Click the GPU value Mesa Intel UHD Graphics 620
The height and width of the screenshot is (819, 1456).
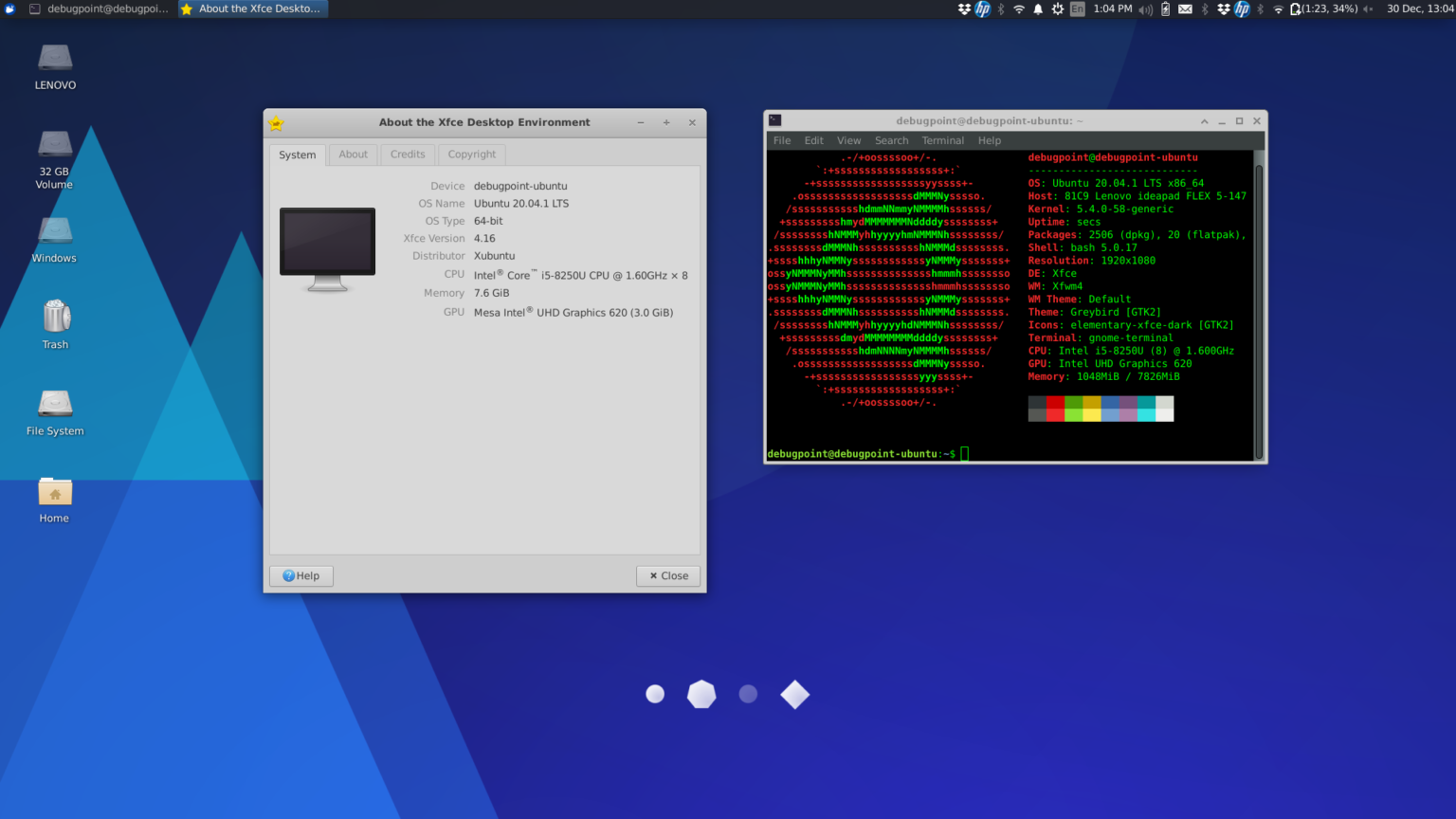(x=573, y=312)
